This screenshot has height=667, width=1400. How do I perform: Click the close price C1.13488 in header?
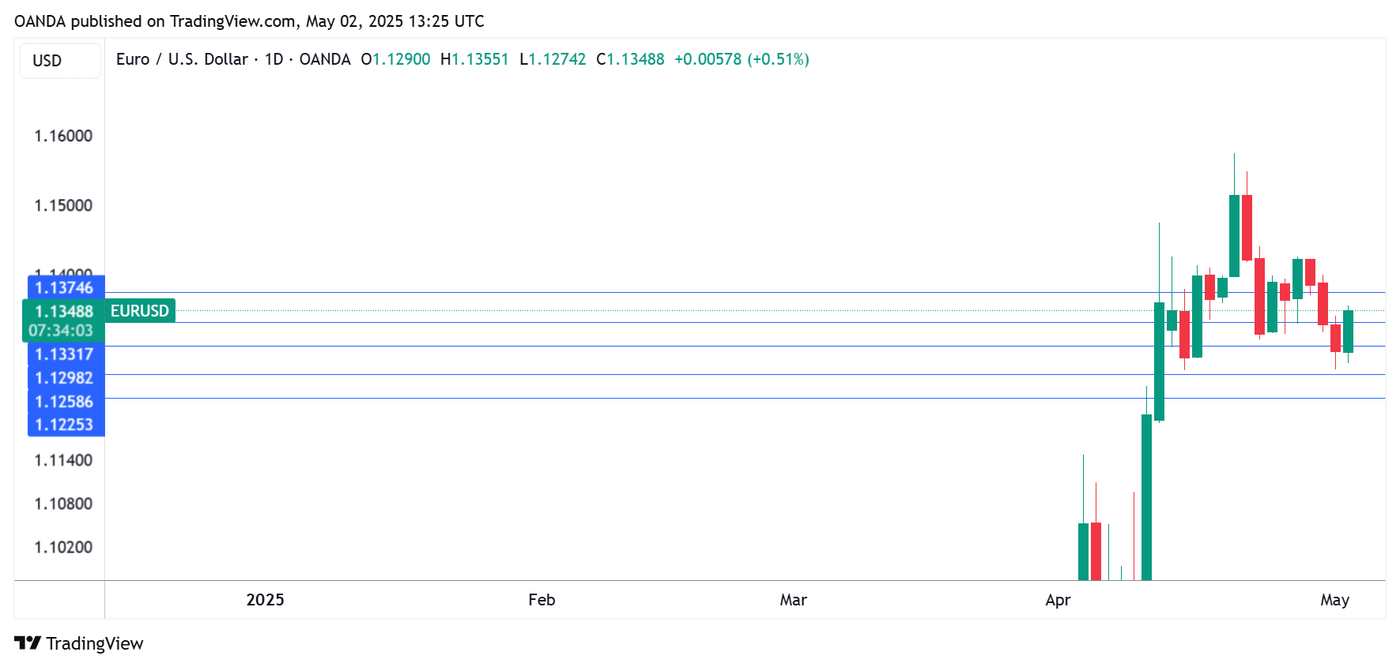point(630,60)
